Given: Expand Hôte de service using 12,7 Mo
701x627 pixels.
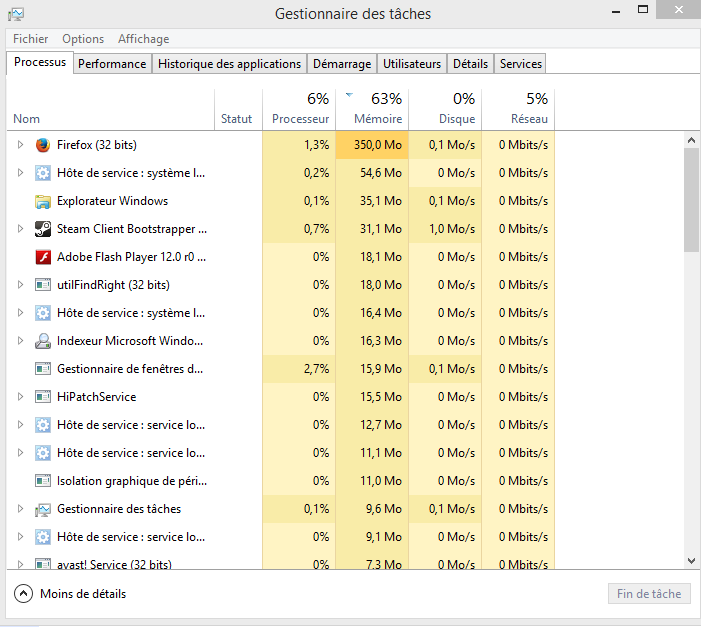Looking at the screenshot, I should (x=20, y=424).
